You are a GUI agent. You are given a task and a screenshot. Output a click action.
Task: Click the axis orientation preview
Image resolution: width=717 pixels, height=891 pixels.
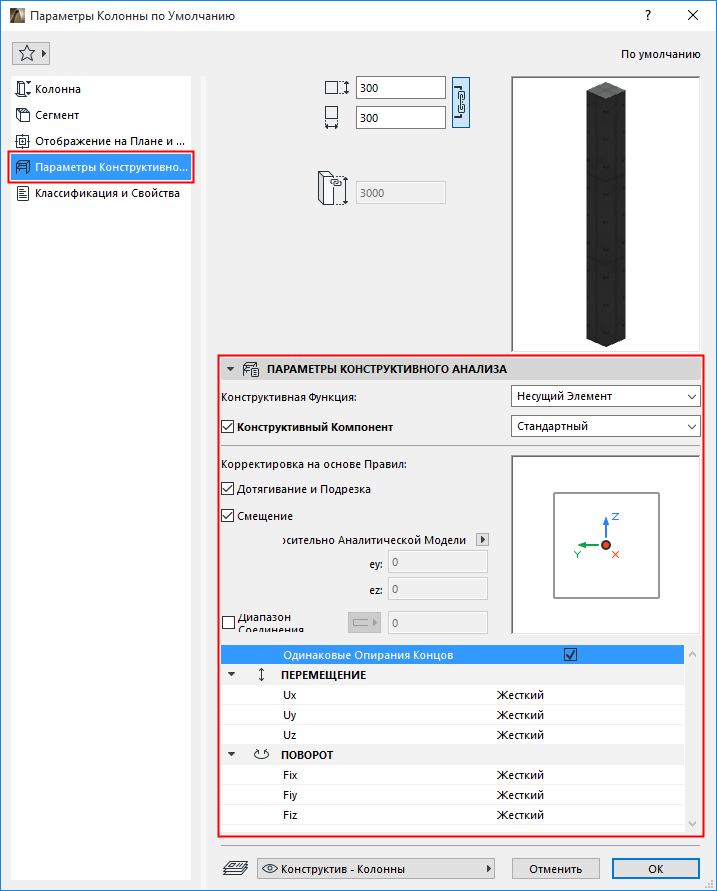[606, 545]
